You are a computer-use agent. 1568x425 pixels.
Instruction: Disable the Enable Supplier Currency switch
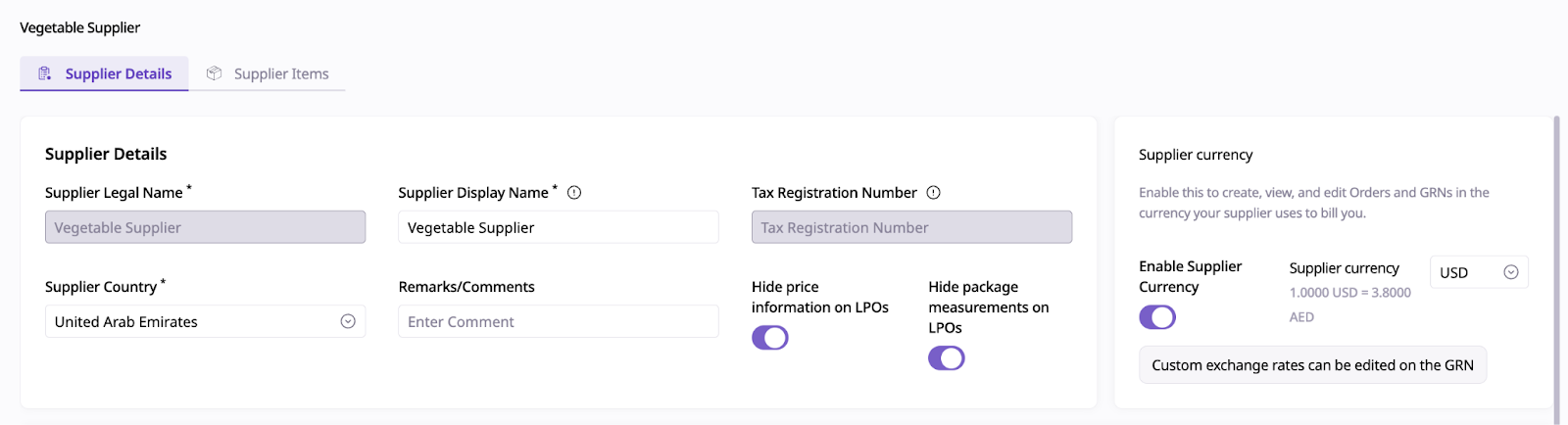point(1157,317)
